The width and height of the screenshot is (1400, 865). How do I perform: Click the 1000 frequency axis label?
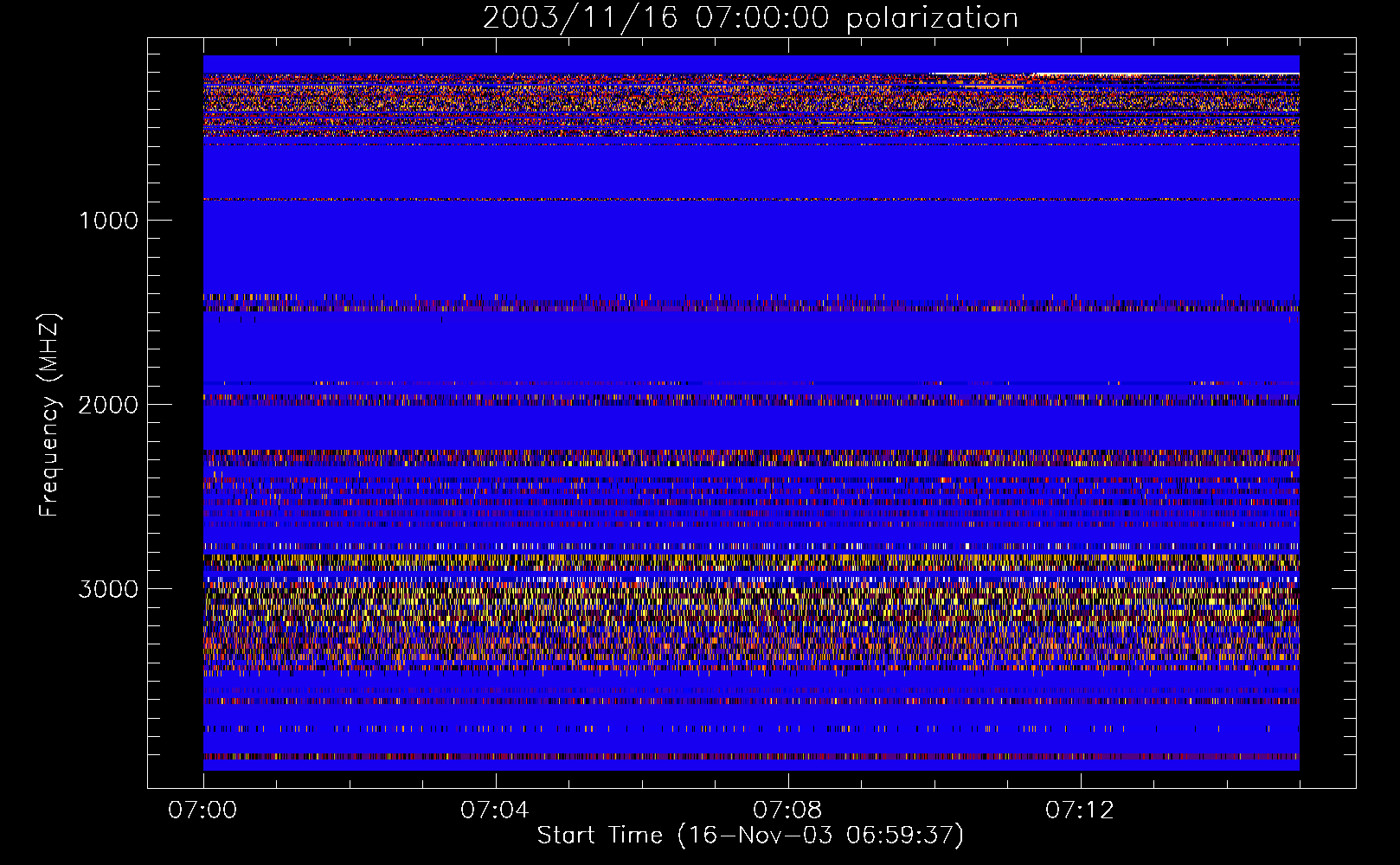[108, 221]
